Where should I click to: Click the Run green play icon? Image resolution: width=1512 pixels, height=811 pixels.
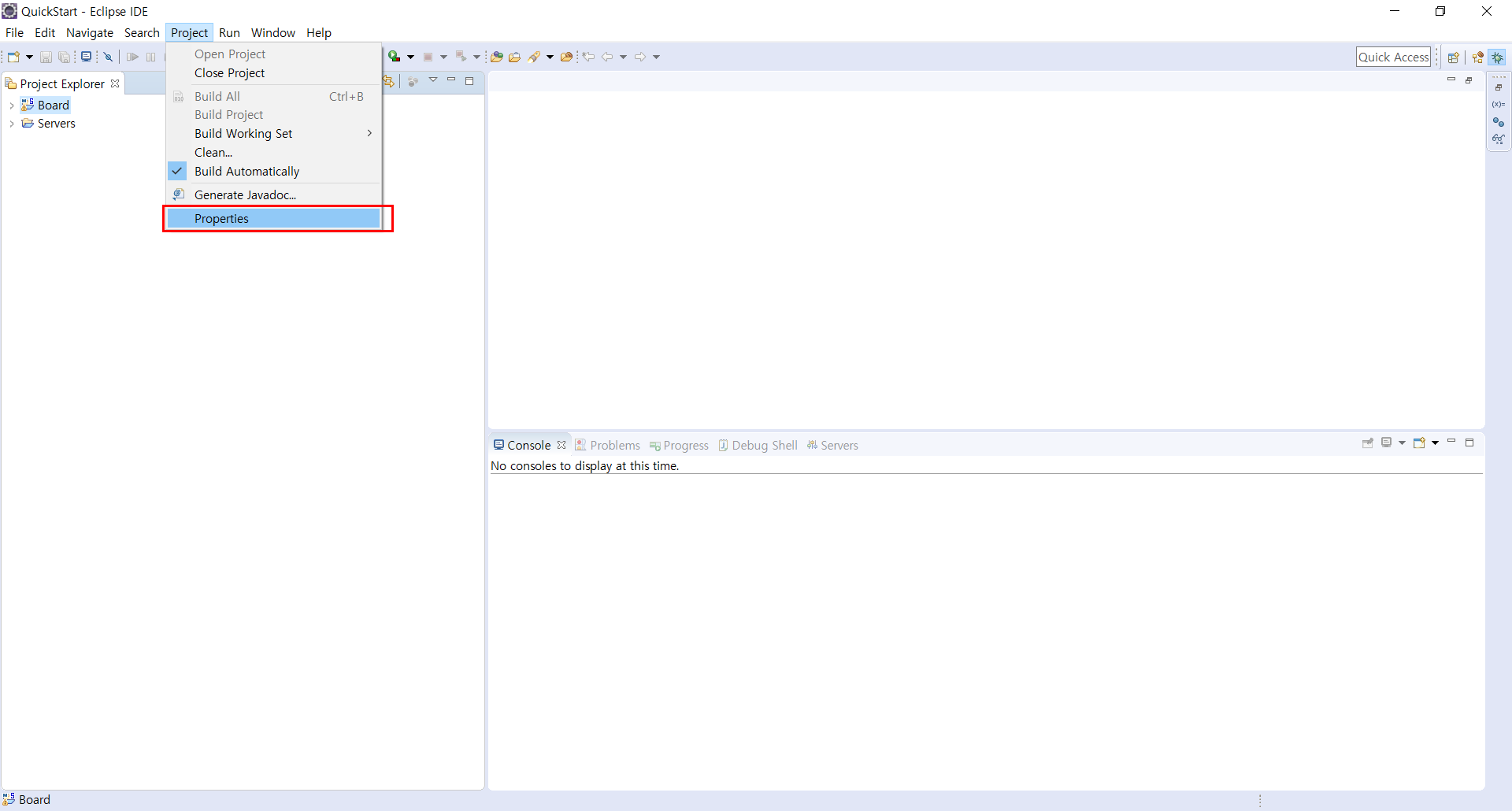point(395,57)
